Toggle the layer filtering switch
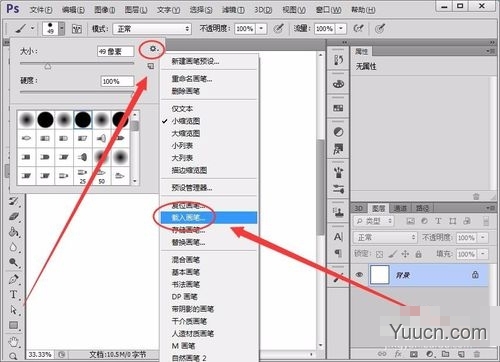The height and width of the screenshot is (362, 500). click(x=486, y=221)
